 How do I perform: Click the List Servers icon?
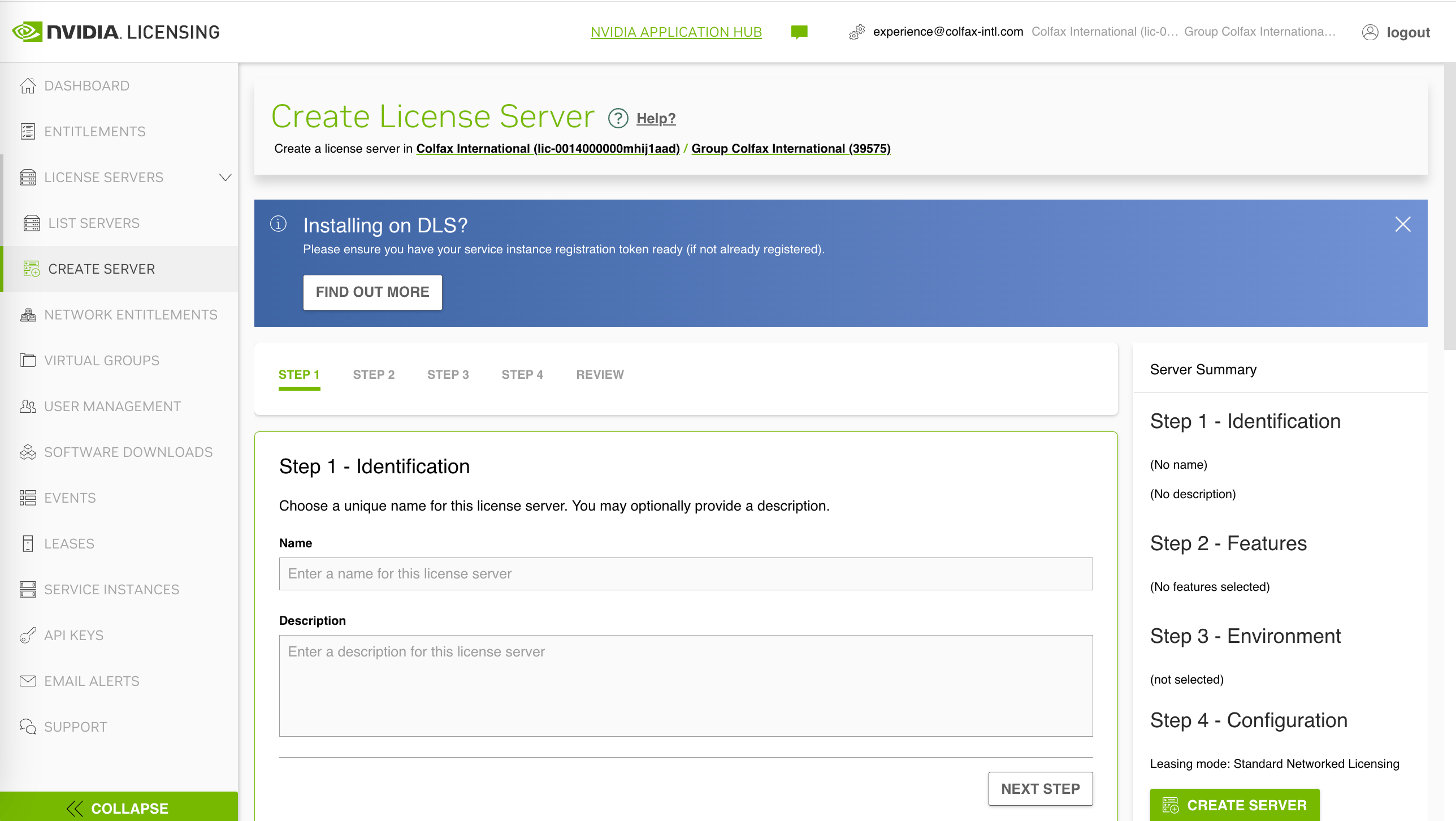point(32,223)
